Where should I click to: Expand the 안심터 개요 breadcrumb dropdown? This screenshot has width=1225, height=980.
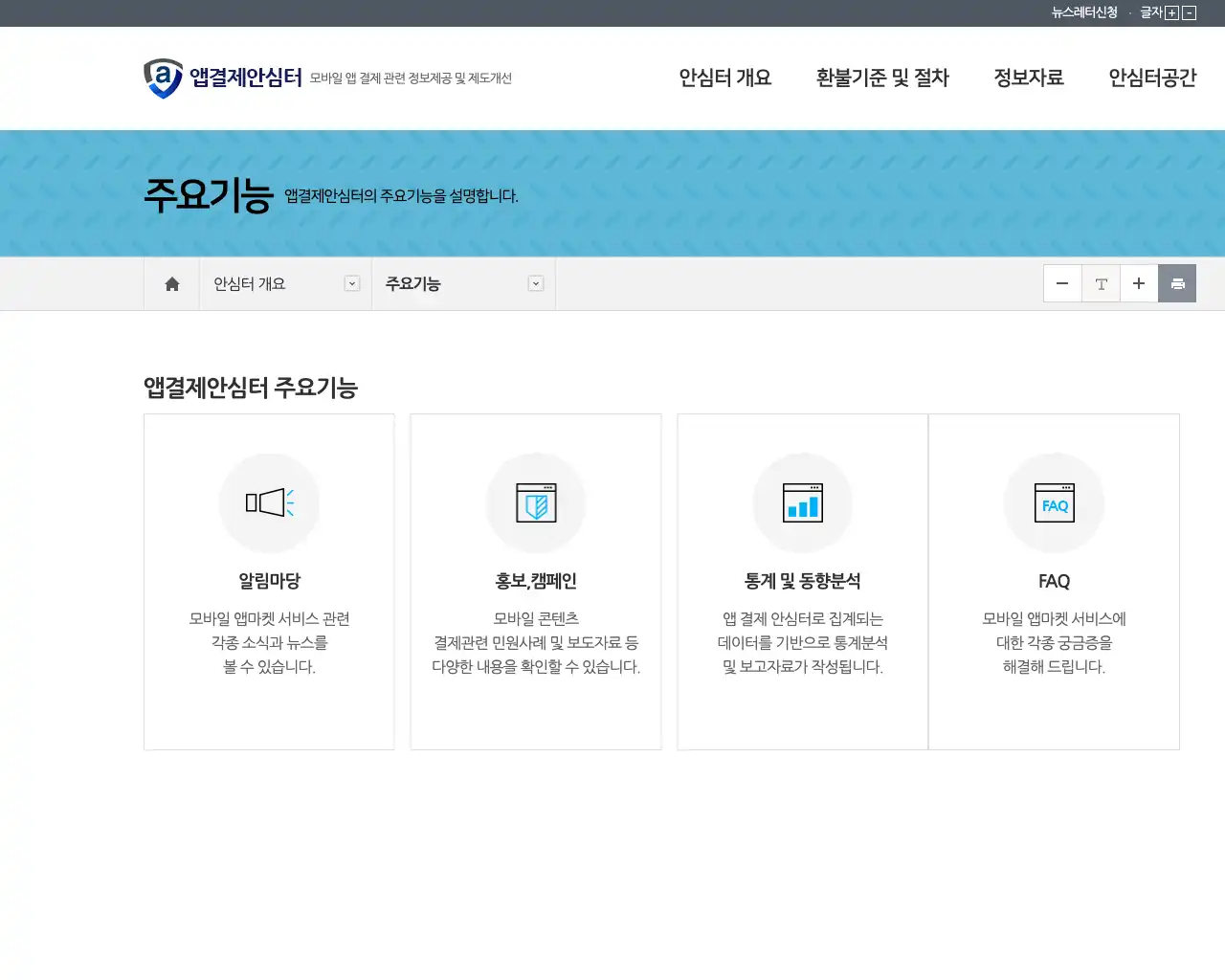[352, 283]
